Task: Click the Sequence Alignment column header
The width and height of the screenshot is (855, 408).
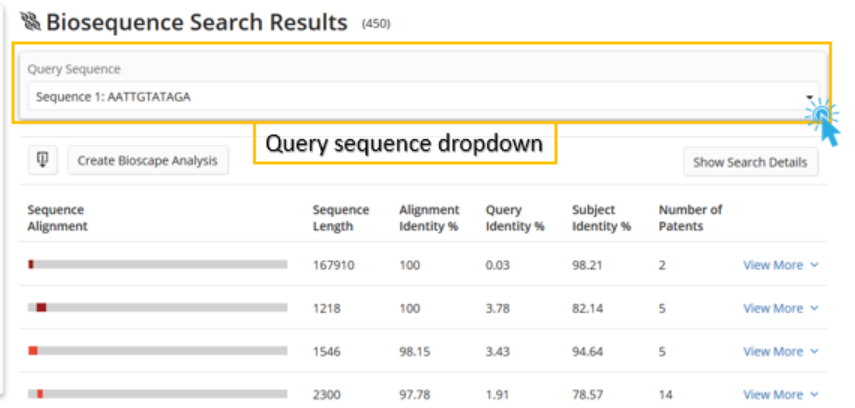Action: coord(57,218)
